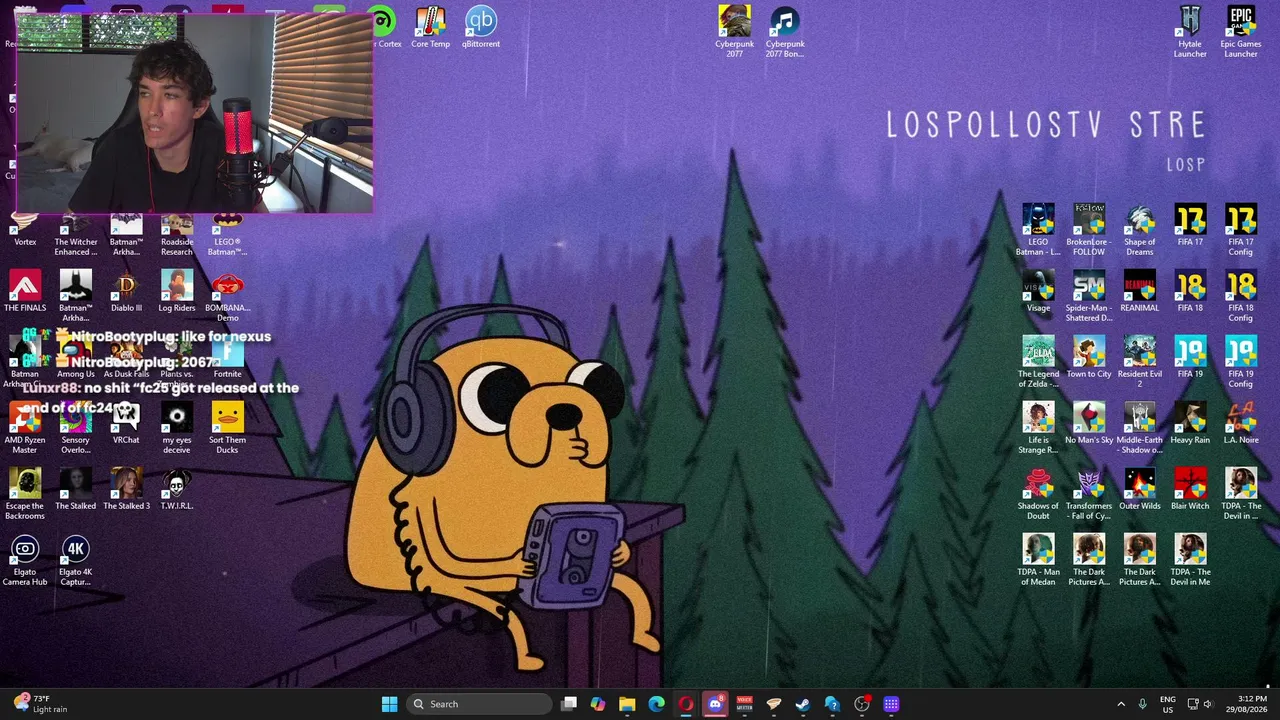Open the Epic Games Launcher icon
Screen dimensions: 1280x720
coord(1241,31)
